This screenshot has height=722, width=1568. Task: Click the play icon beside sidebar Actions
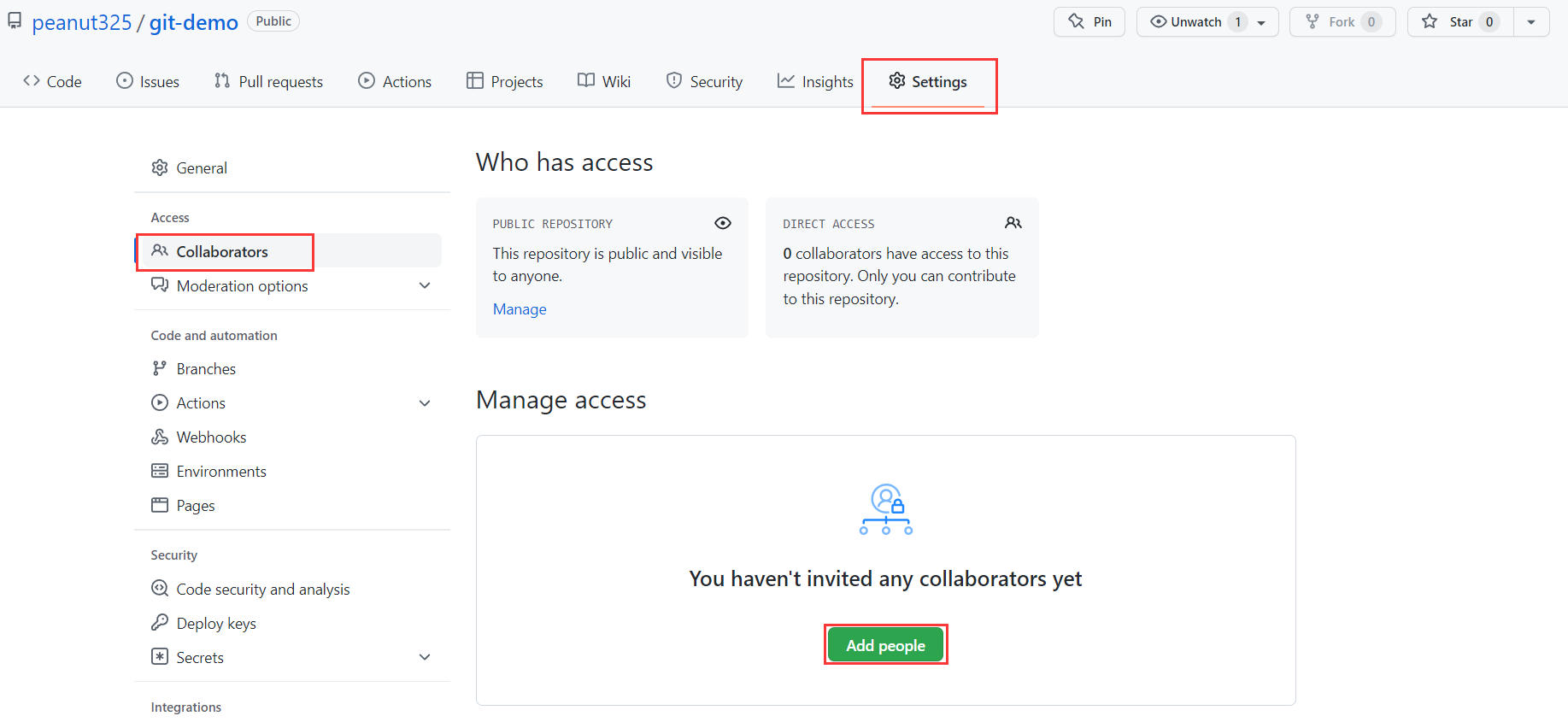pyautogui.click(x=160, y=402)
